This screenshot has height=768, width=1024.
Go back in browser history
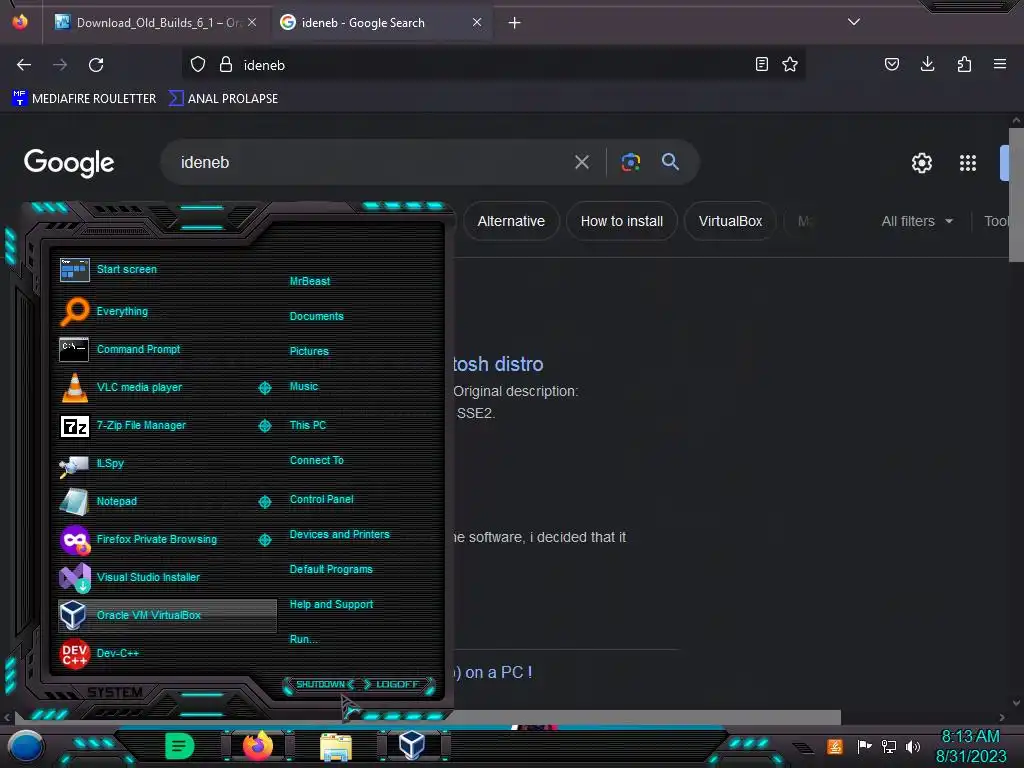(24, 65)
